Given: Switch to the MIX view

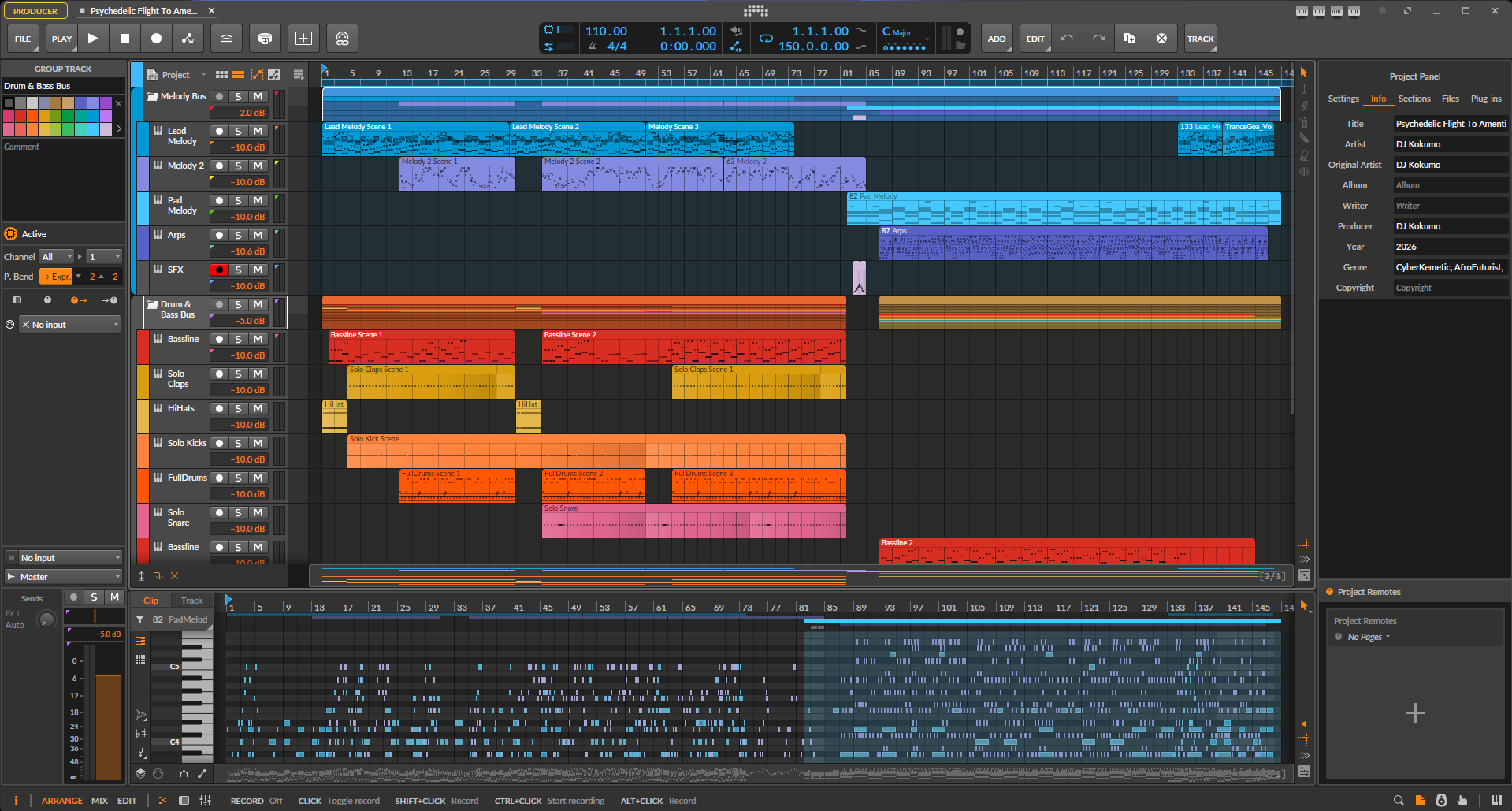Looking at the screenshot, I should point(99,800).
